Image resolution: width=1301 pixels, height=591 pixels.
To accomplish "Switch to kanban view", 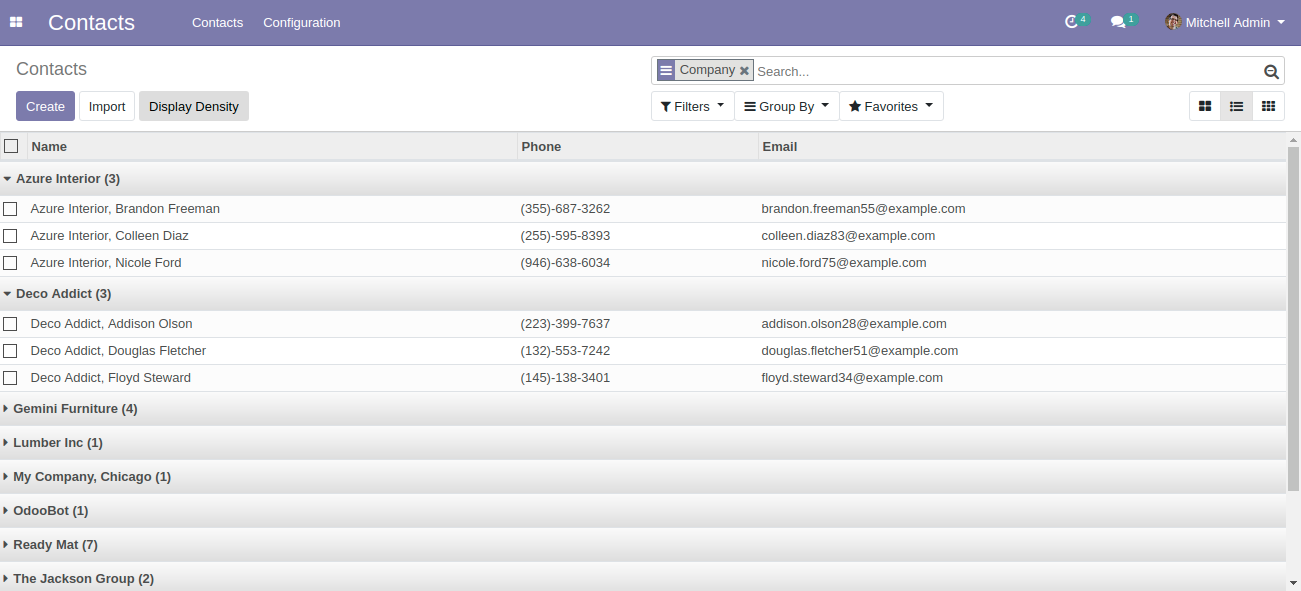I will click(1205, 106).
